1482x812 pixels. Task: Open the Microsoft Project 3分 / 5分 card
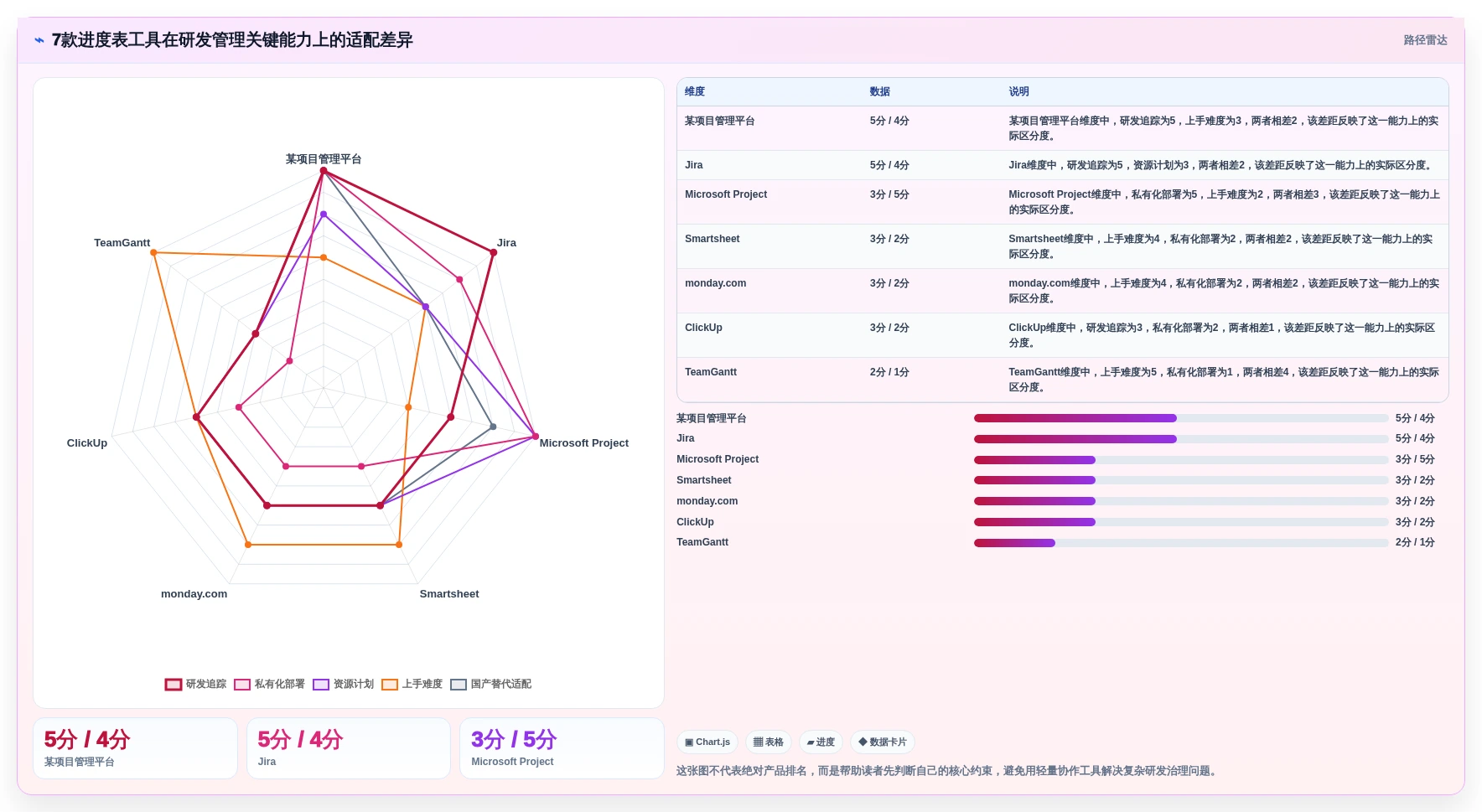pyautogui.click(x=562, y=748)
